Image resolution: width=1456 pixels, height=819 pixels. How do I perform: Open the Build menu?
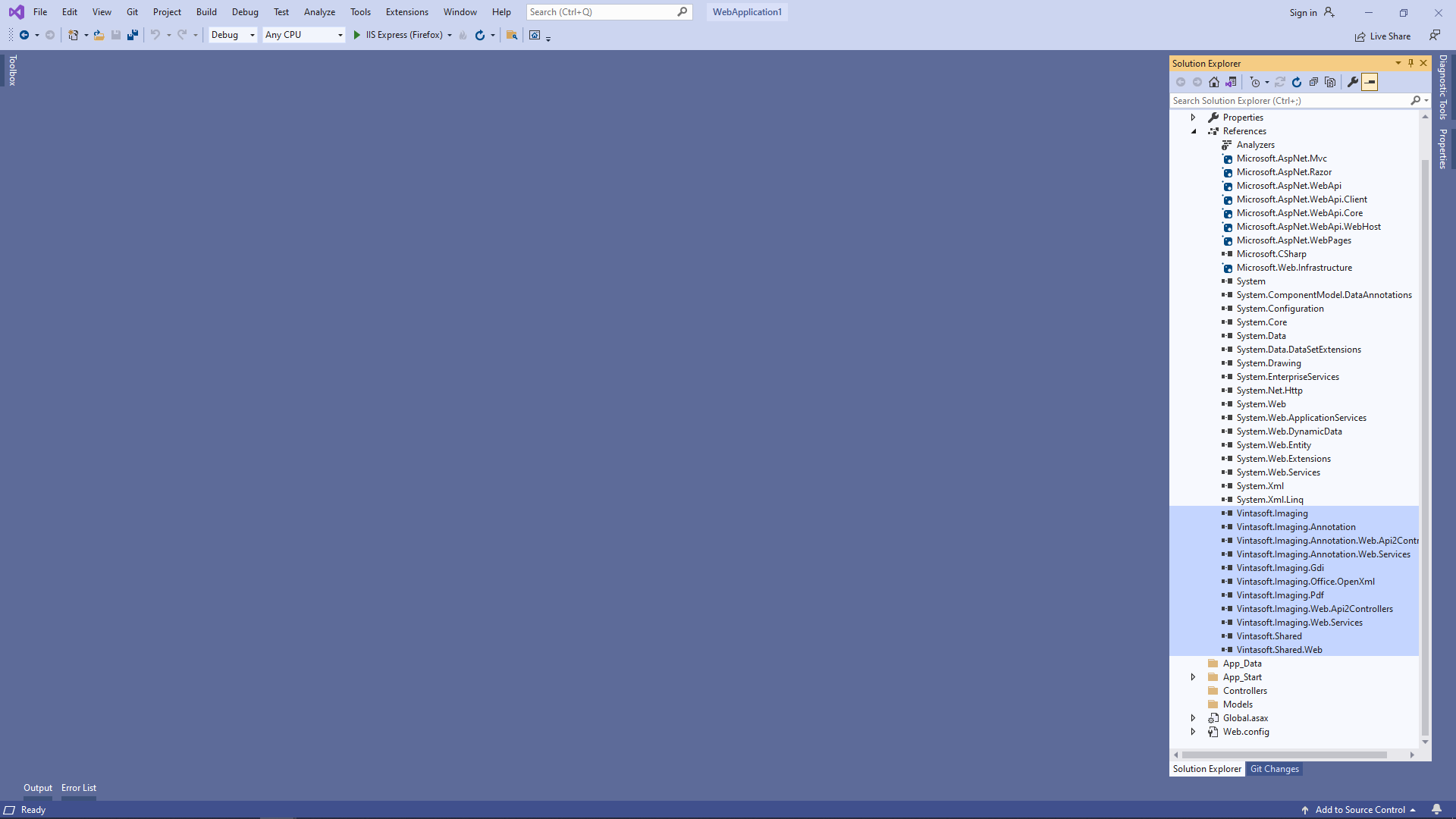pyautogui.click(x=206, y=12)
